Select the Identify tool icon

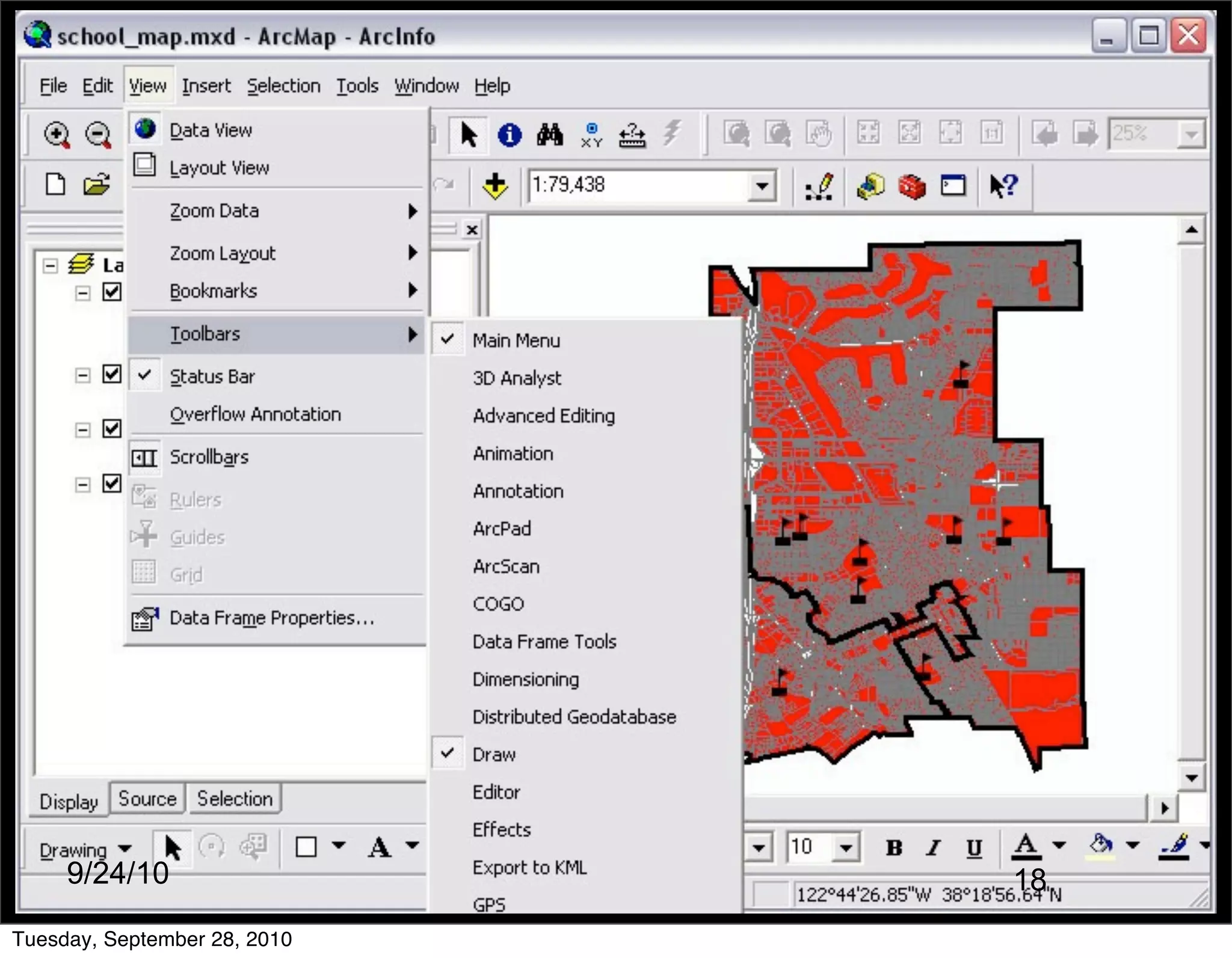[509, 135]
